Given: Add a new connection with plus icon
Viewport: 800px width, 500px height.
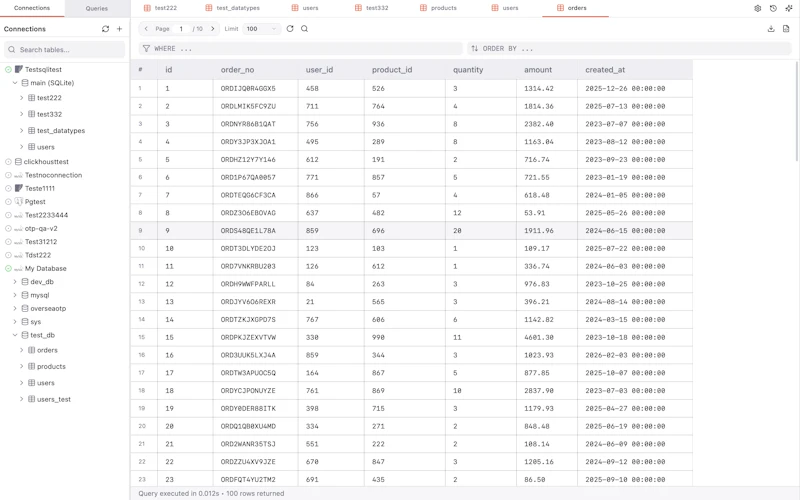Looking at the screenshot, I should (119, 29).
